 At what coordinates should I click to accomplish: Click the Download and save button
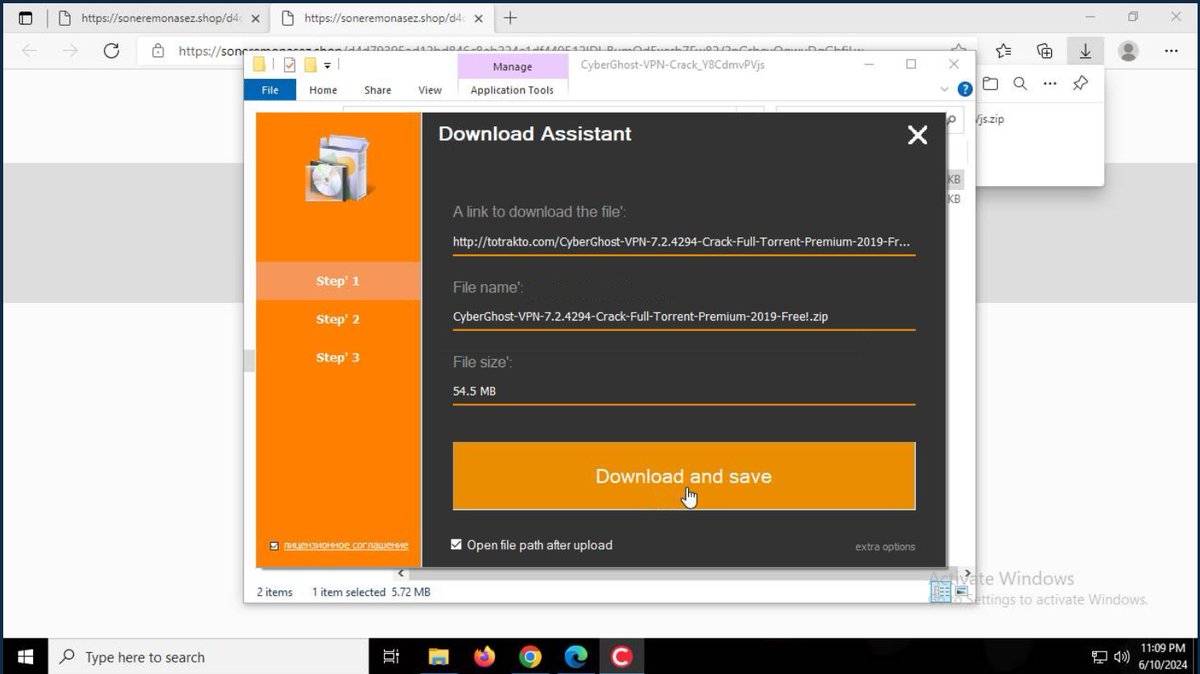coord(684,476)
